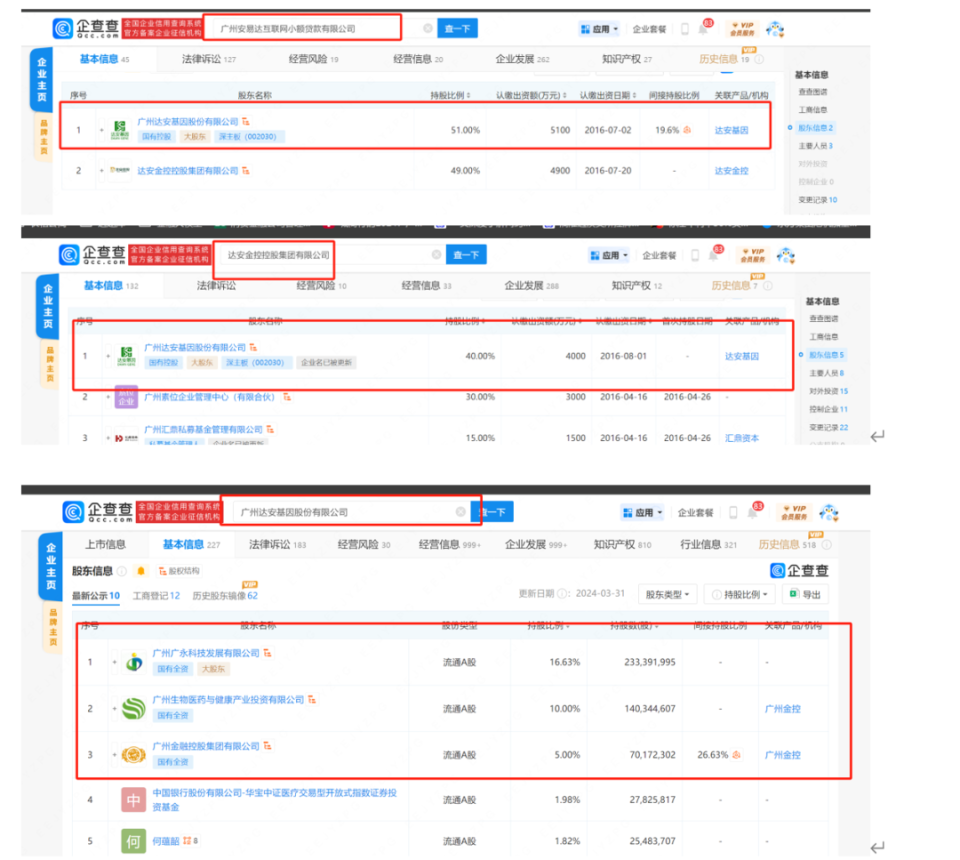Open 广州金融控股集团 gold emblem logo
Screen dimensions: 960x860
pyautogui.click(x=133, y=755)
